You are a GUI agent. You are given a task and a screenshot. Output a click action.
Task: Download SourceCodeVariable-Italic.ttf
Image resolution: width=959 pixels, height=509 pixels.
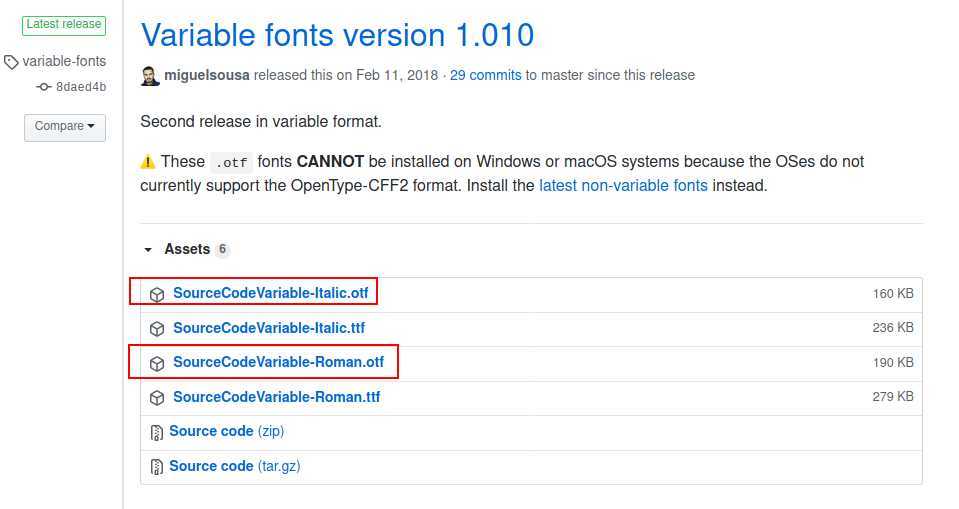pyautogui.click(x=269, y=328)
